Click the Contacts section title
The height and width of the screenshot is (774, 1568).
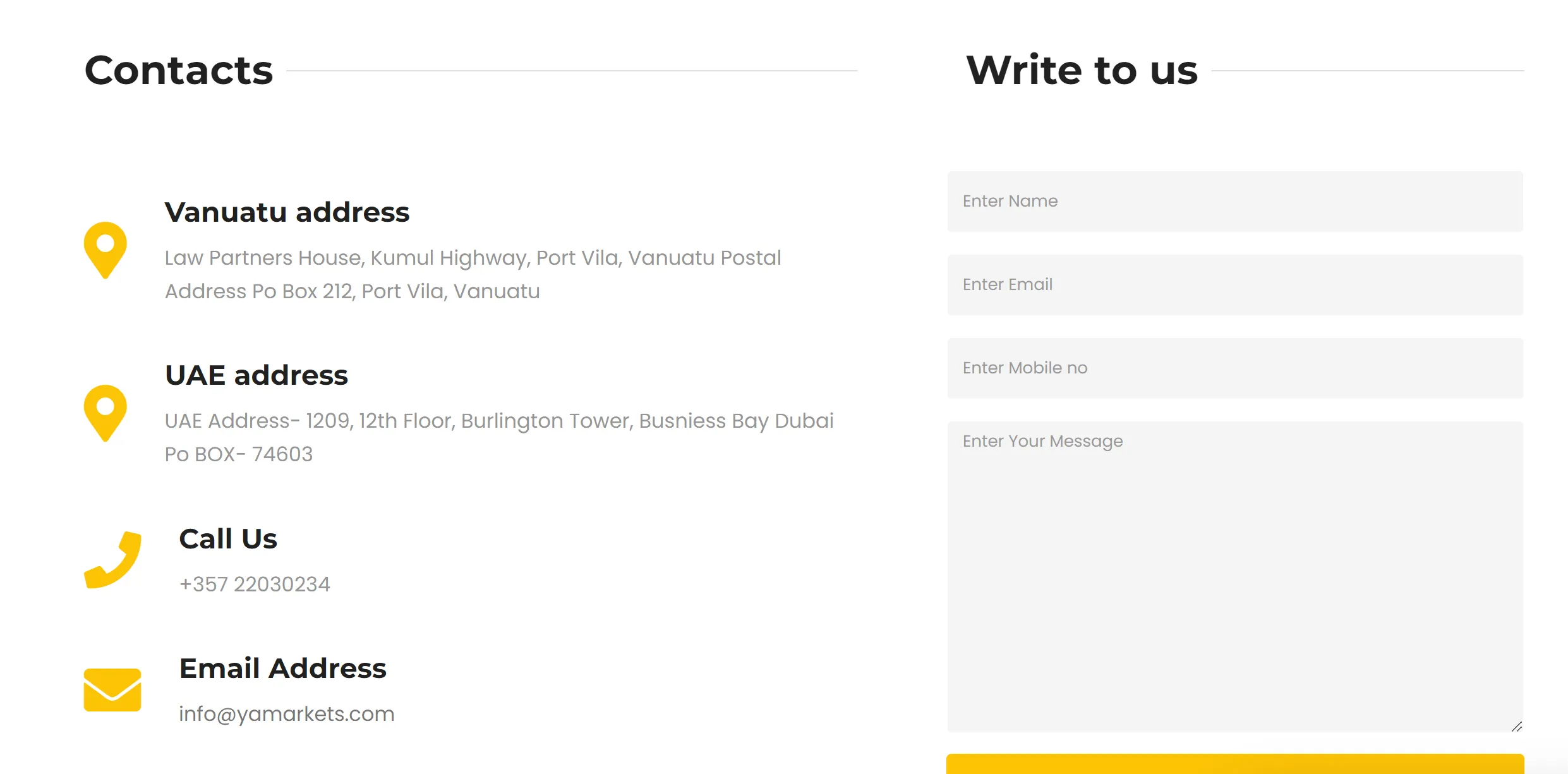click(x=179, y=70)
